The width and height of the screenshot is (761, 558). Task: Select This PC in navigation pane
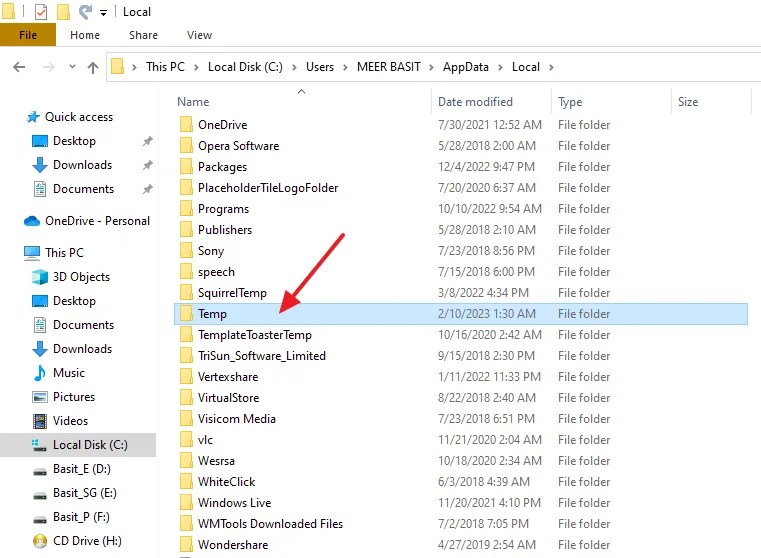64,253
